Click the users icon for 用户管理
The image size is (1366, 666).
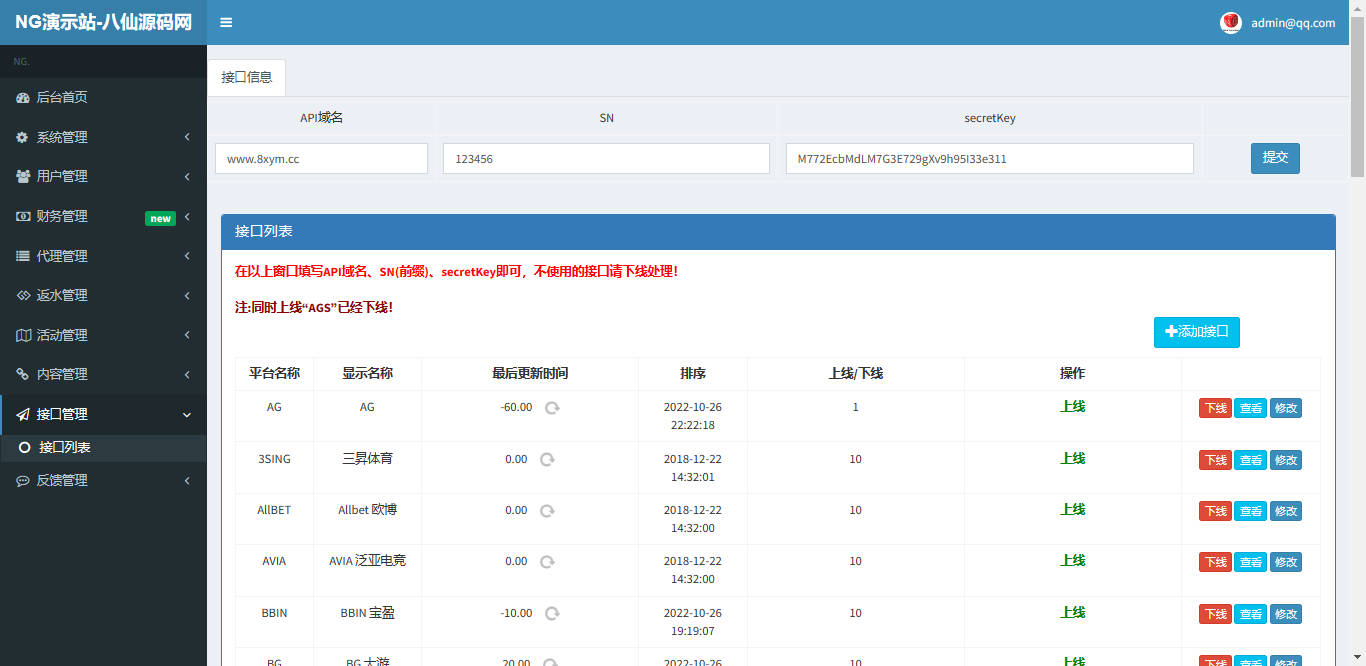coord(22,176)
